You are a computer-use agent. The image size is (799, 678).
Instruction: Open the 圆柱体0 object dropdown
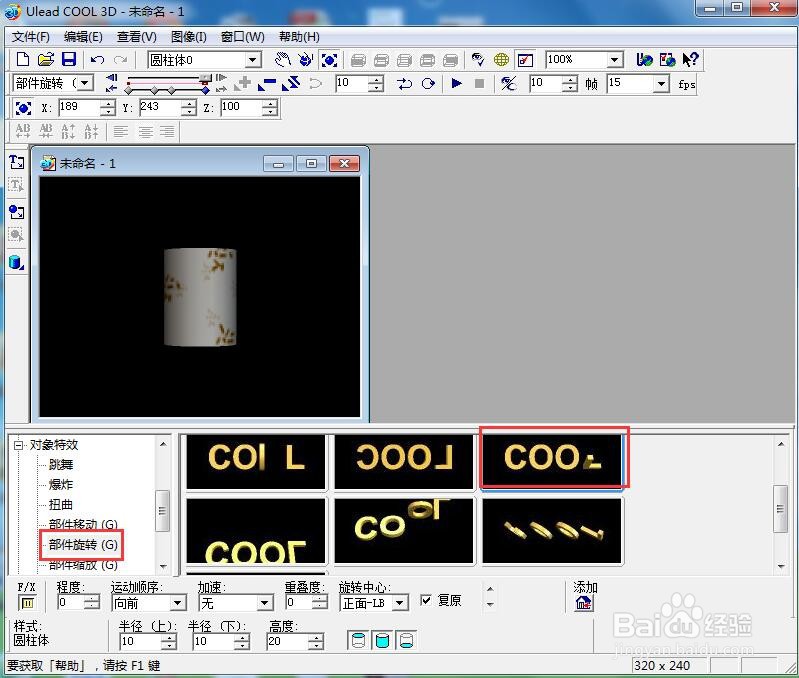pos(252,61)
